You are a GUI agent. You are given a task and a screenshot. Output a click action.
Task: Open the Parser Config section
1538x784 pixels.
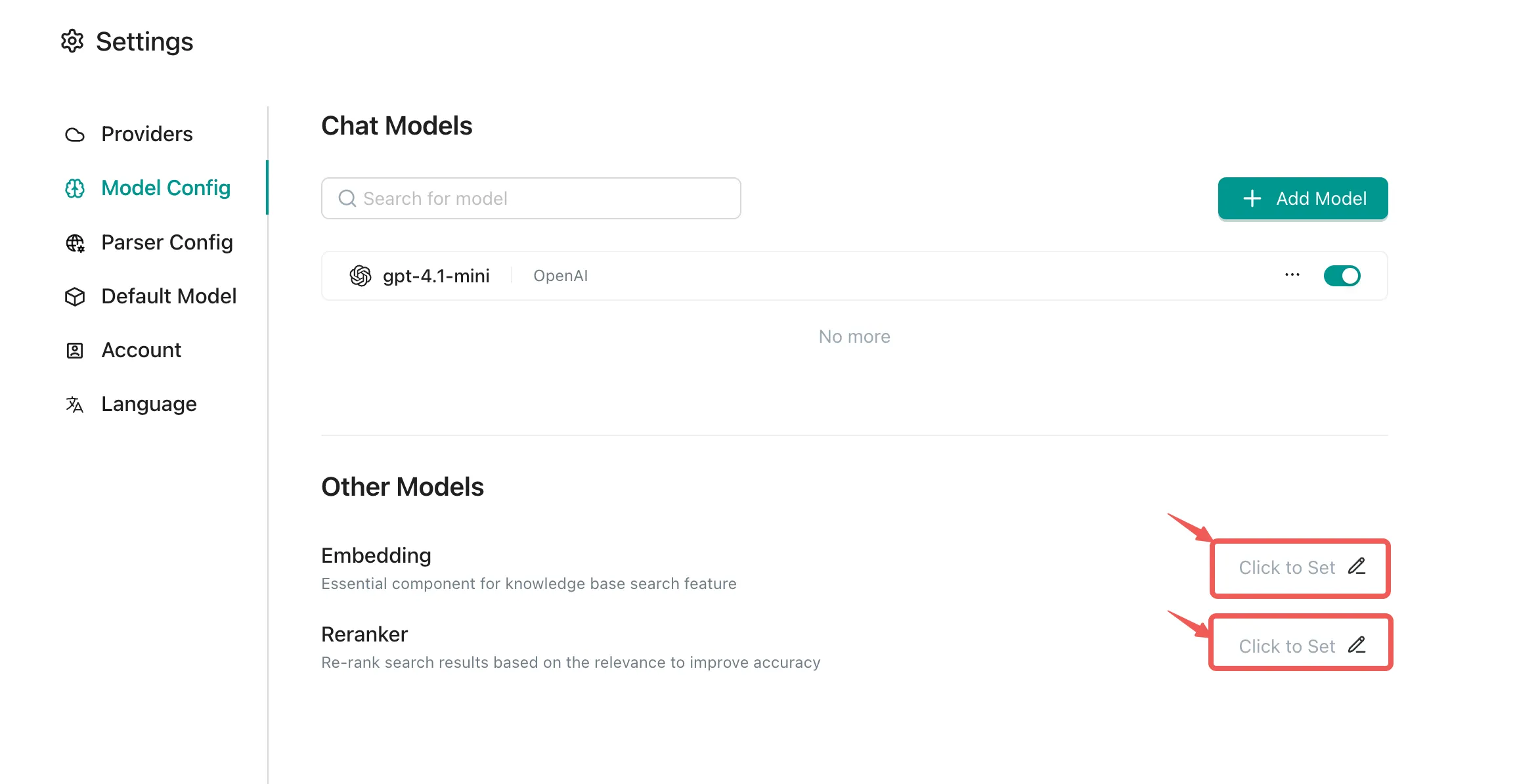coord(167,243)
